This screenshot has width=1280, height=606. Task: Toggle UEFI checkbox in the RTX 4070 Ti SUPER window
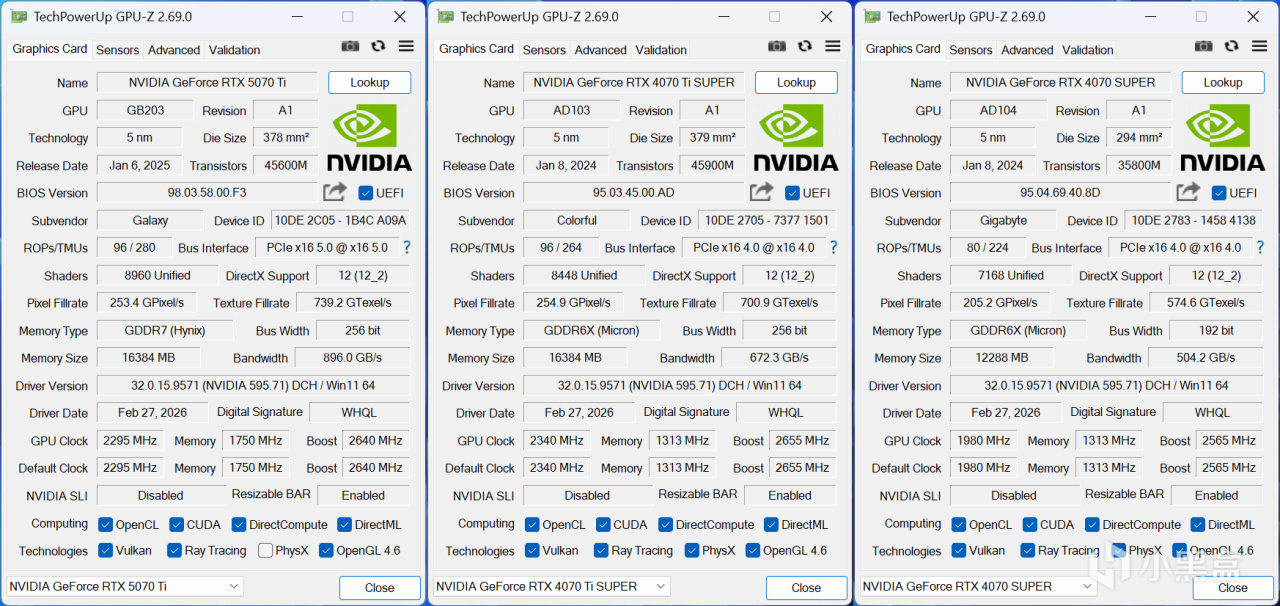[793, 193]
